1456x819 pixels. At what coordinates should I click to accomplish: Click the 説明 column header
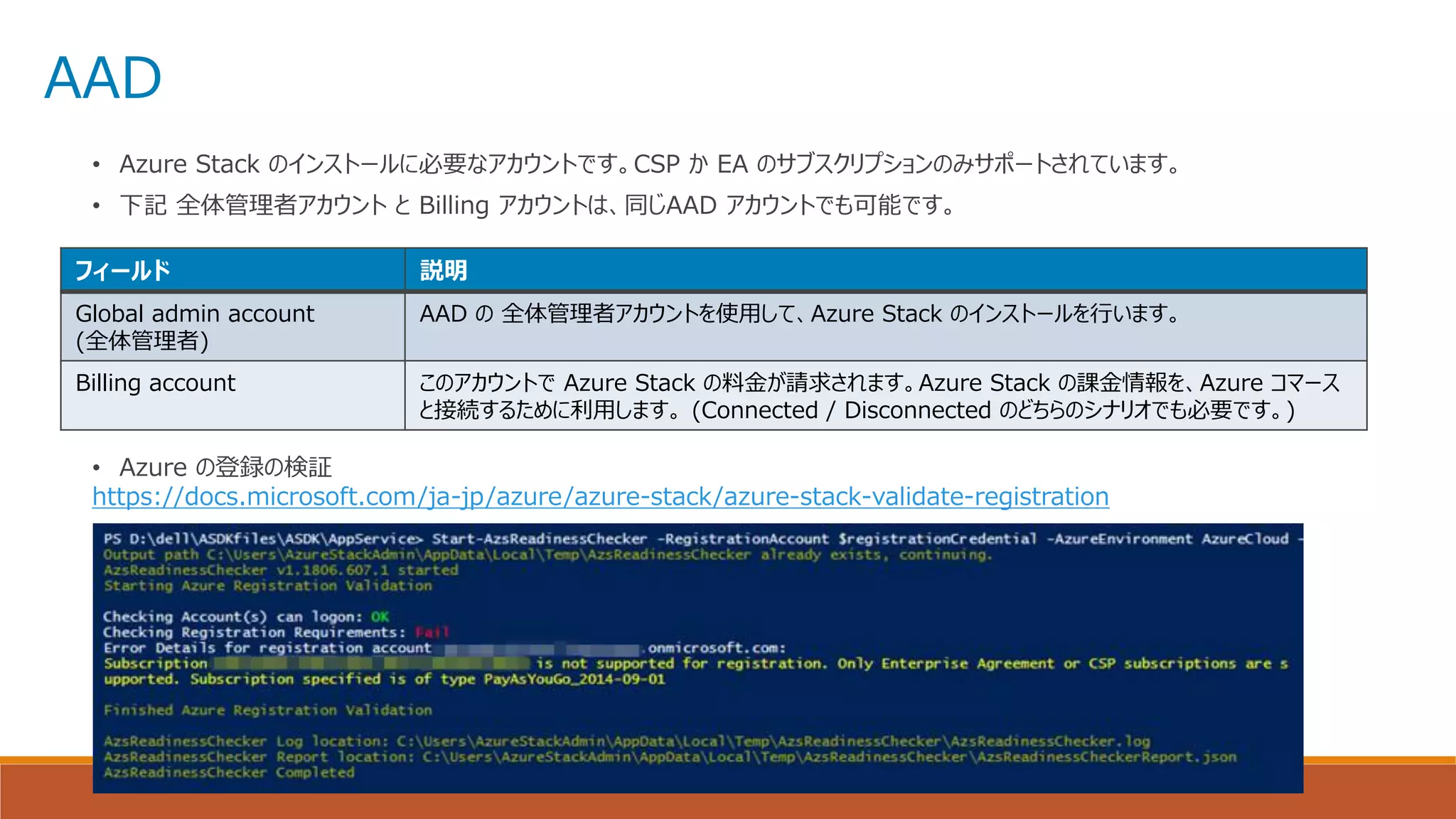point(886,270)
